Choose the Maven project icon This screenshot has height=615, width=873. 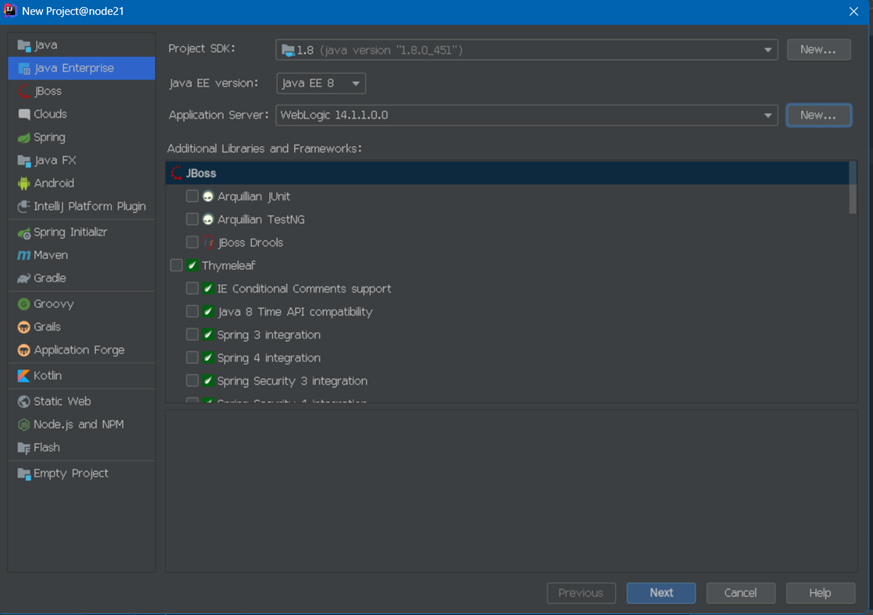[x=24, y=255]
